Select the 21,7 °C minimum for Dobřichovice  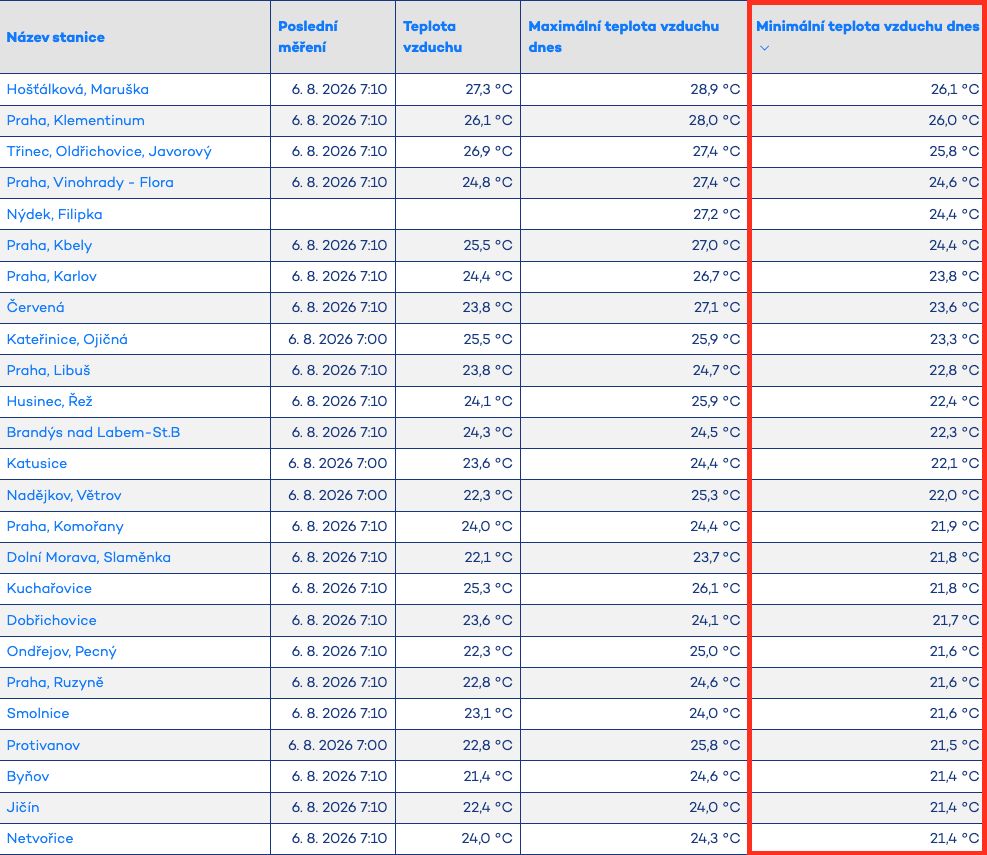pos(956,620)
